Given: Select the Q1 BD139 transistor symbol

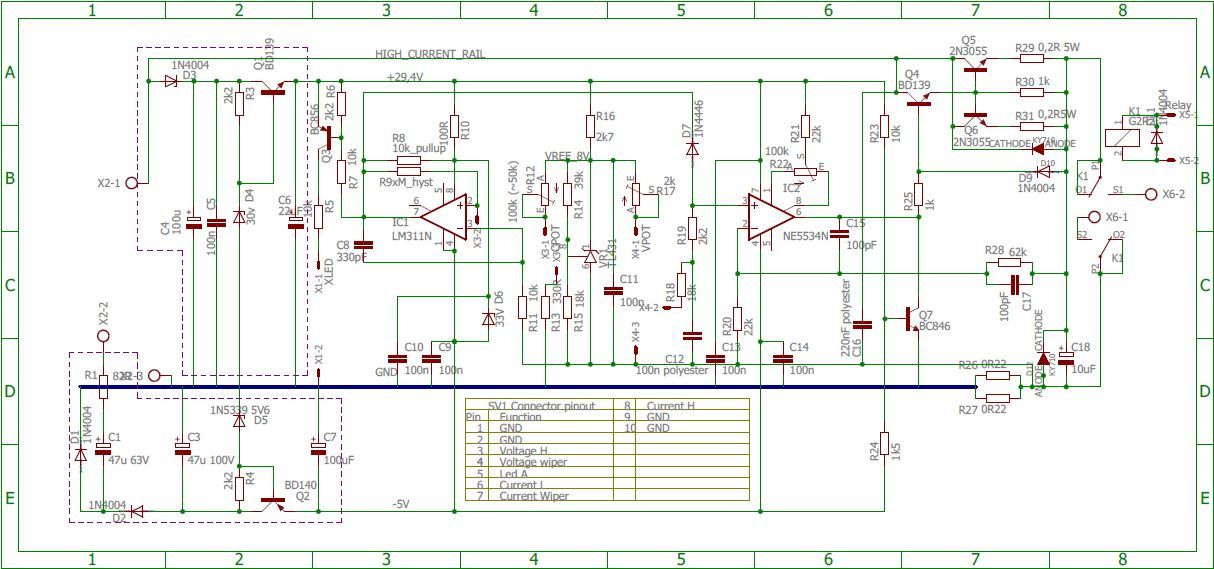Looking at the screenshot, I should click(274, 90).
